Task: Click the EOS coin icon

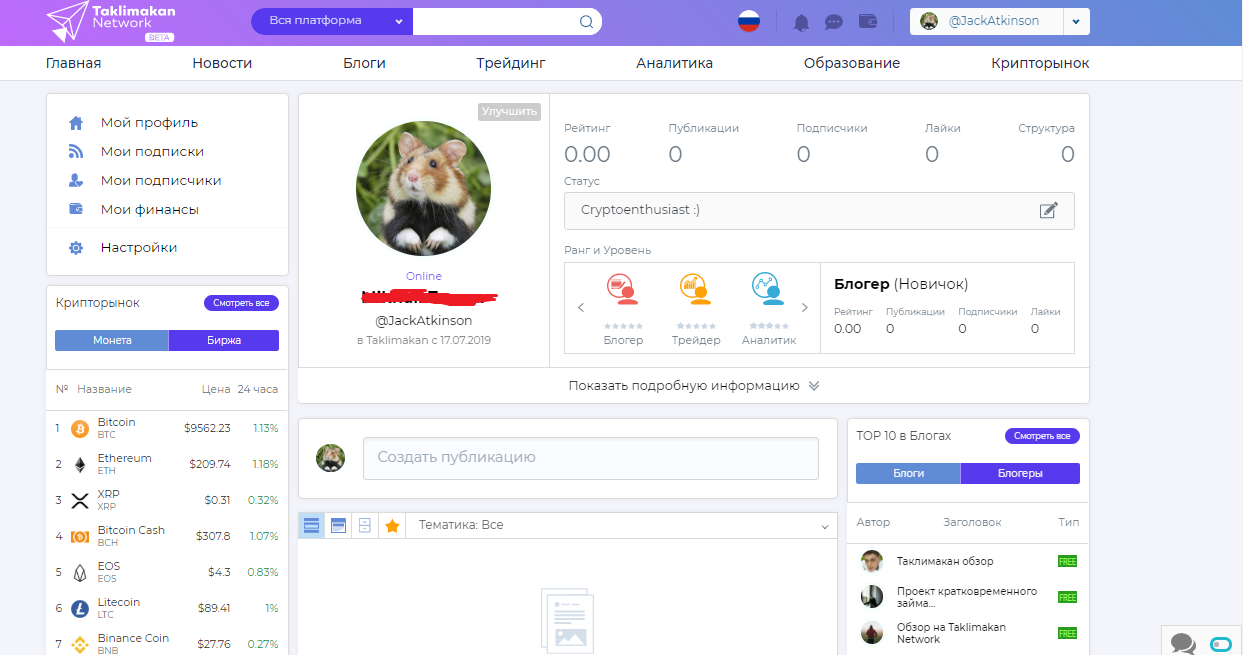Action: (x=80, y=573)
